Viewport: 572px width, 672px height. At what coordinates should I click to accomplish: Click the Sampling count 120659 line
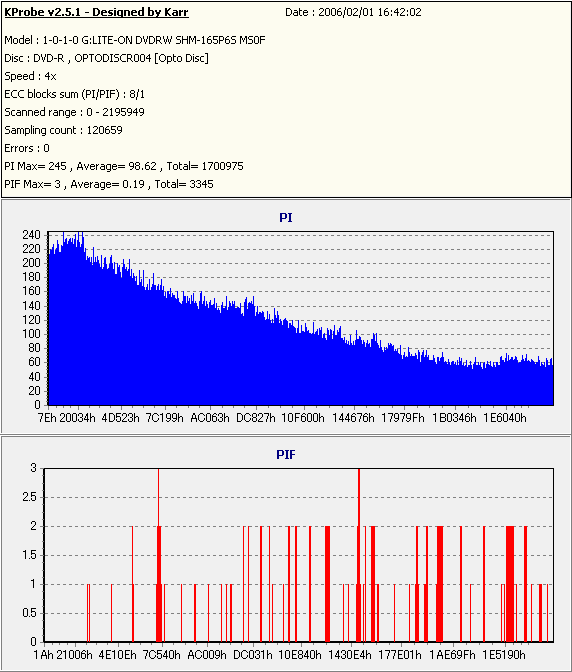pos(63,130)
